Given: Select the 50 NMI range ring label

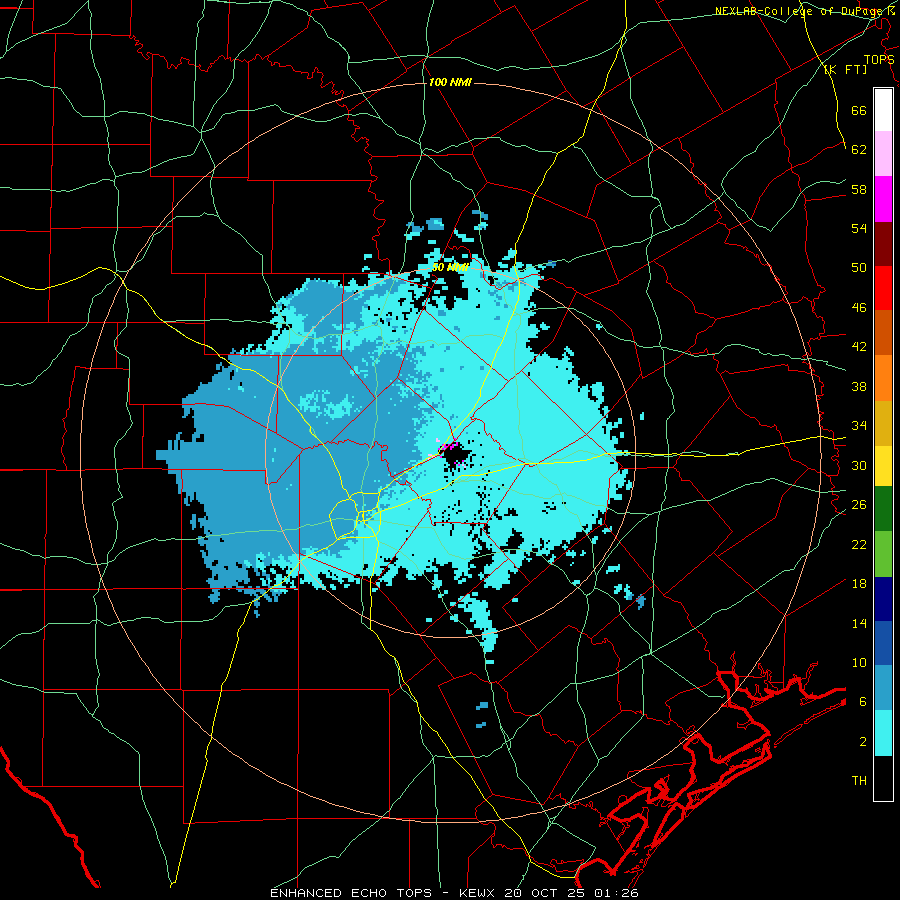Looking at the screenshot, I should tap(450, 267).
